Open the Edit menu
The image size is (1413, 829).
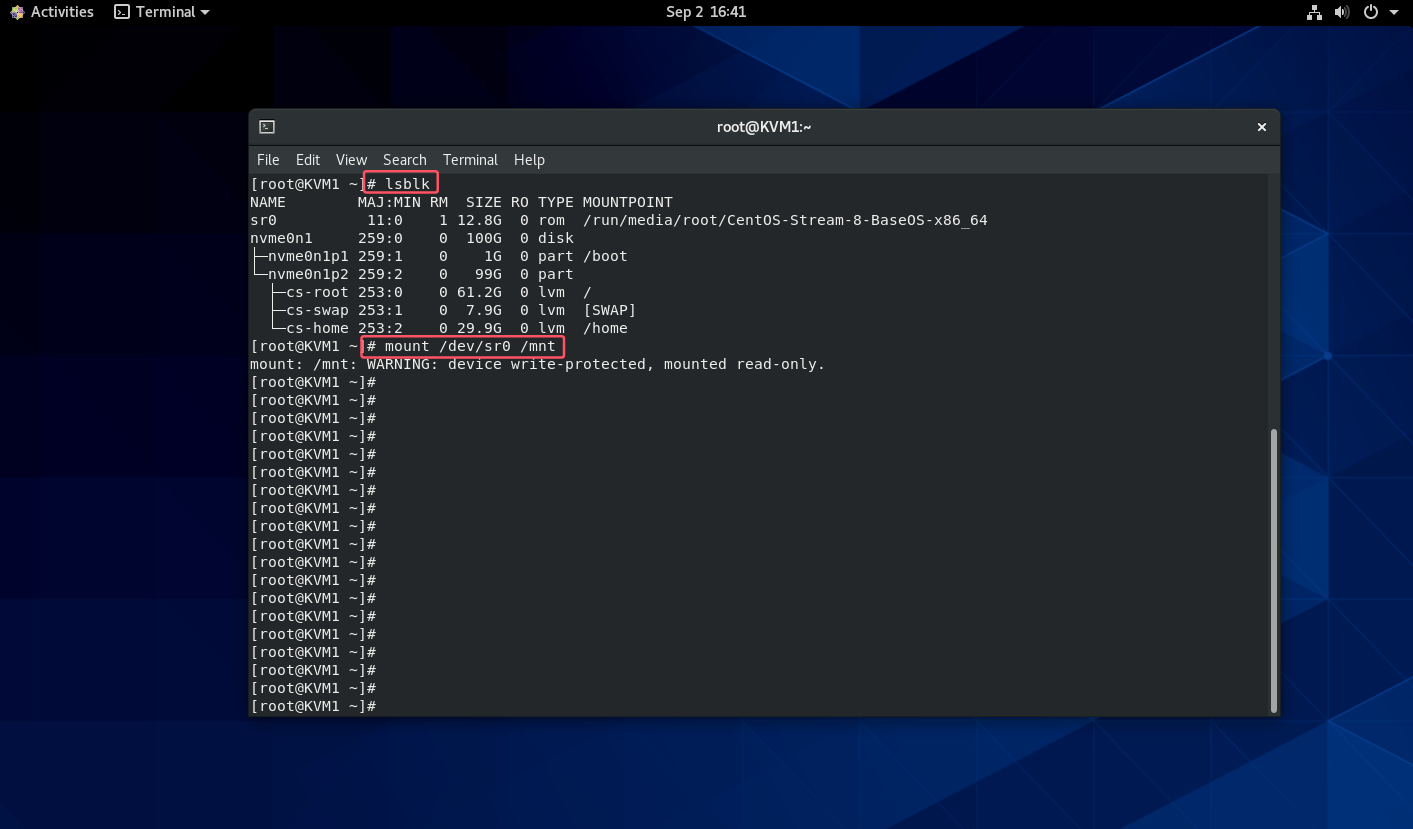pyautogui.click(x=308, y=160)
